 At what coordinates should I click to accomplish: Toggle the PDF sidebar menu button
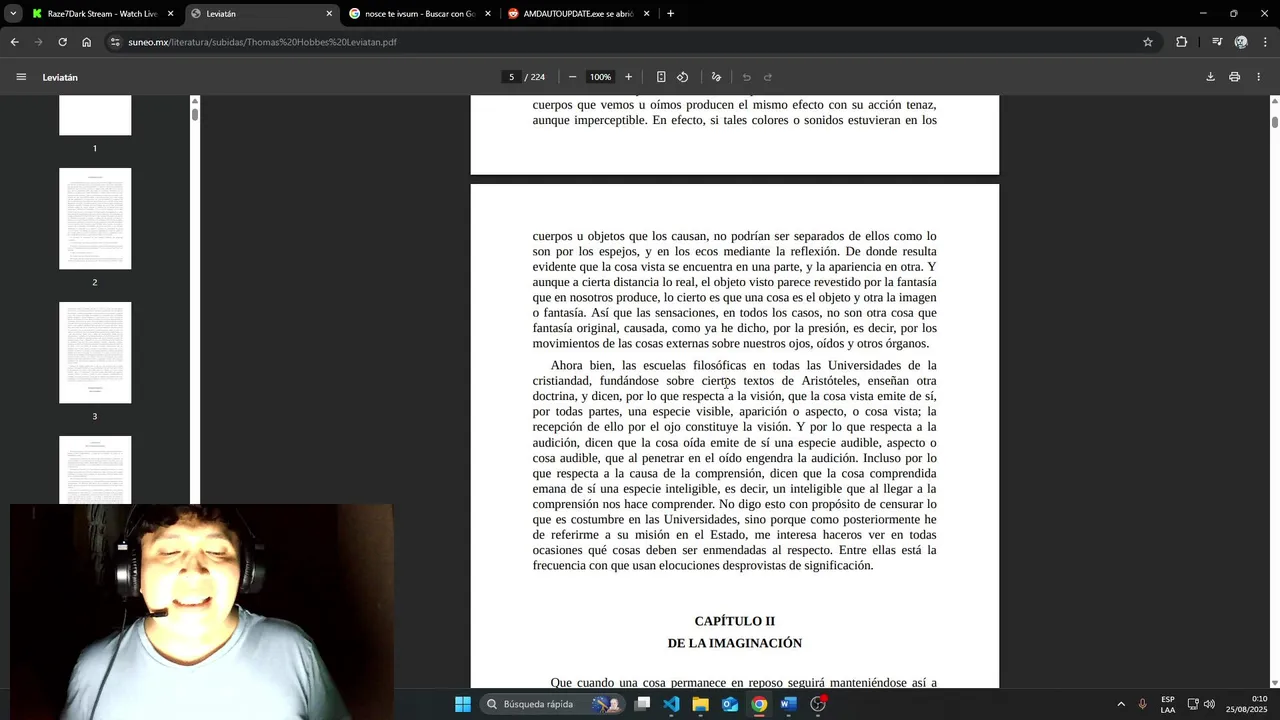pos(21,77)
